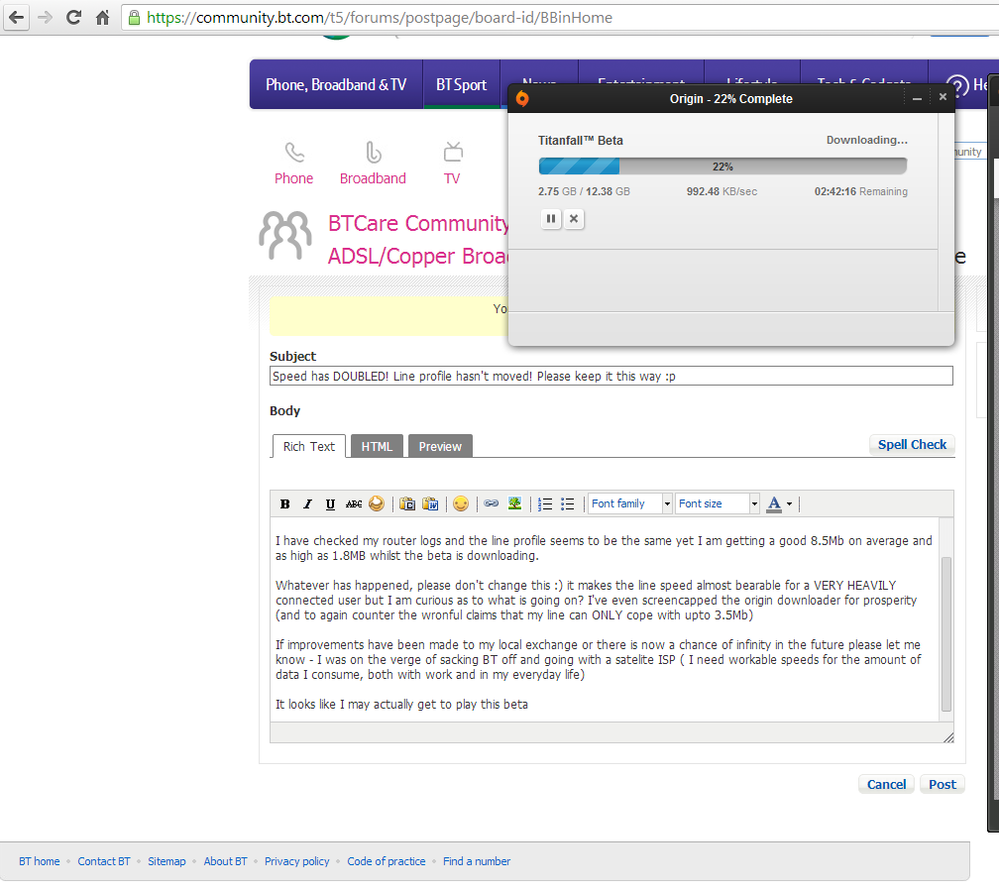Click the editor resize handle corner

coord(948,737)
